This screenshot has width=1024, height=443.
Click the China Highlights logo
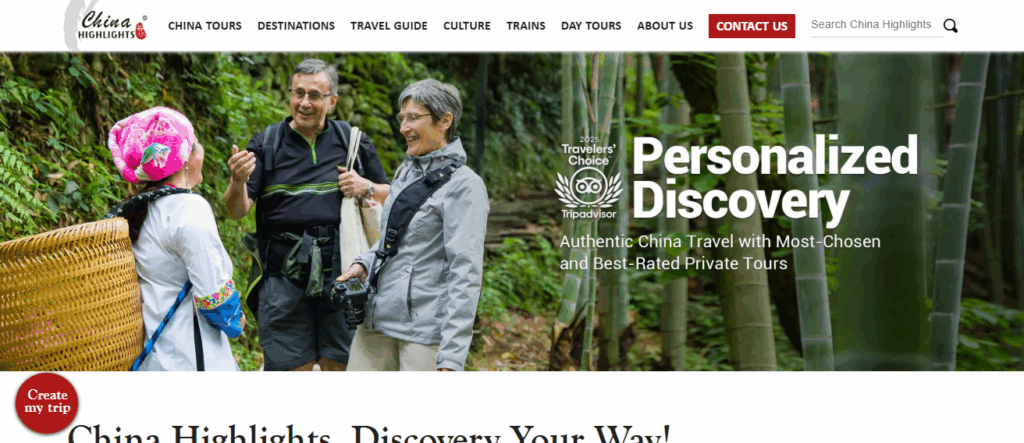click(x=106, y=25)
